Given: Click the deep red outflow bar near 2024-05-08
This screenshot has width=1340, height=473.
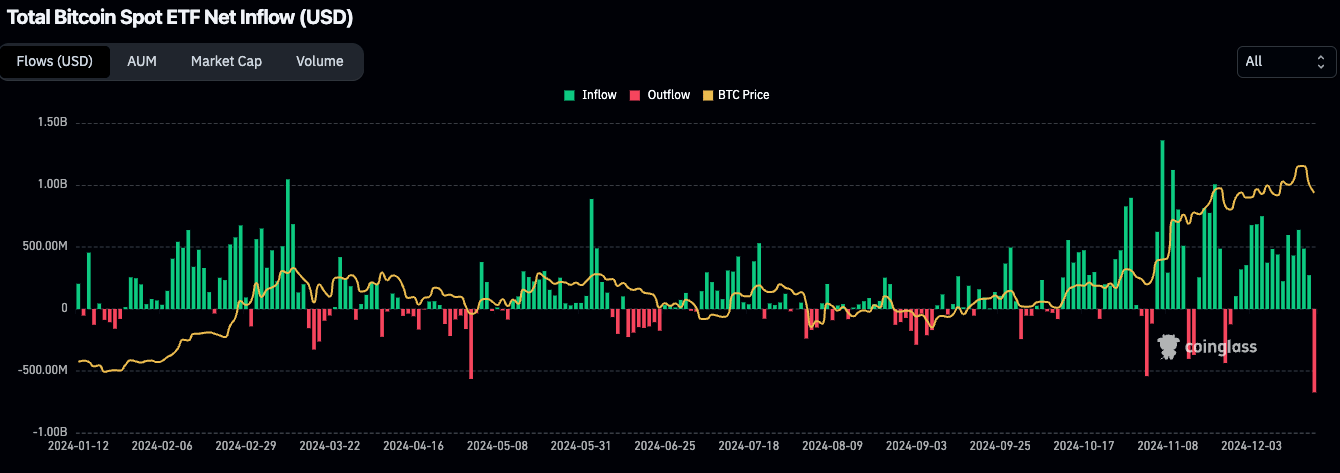Looking at the screenshot, I should 471,343.
